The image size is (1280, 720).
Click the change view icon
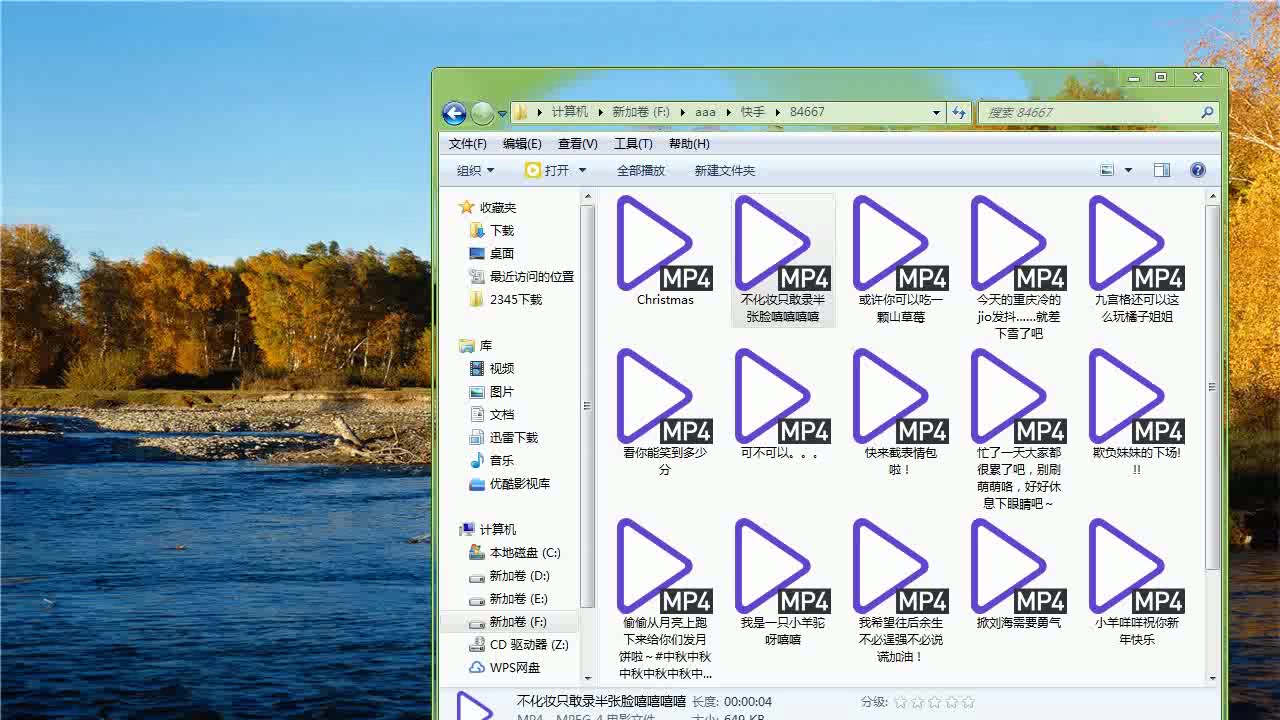pos(1107,170)
